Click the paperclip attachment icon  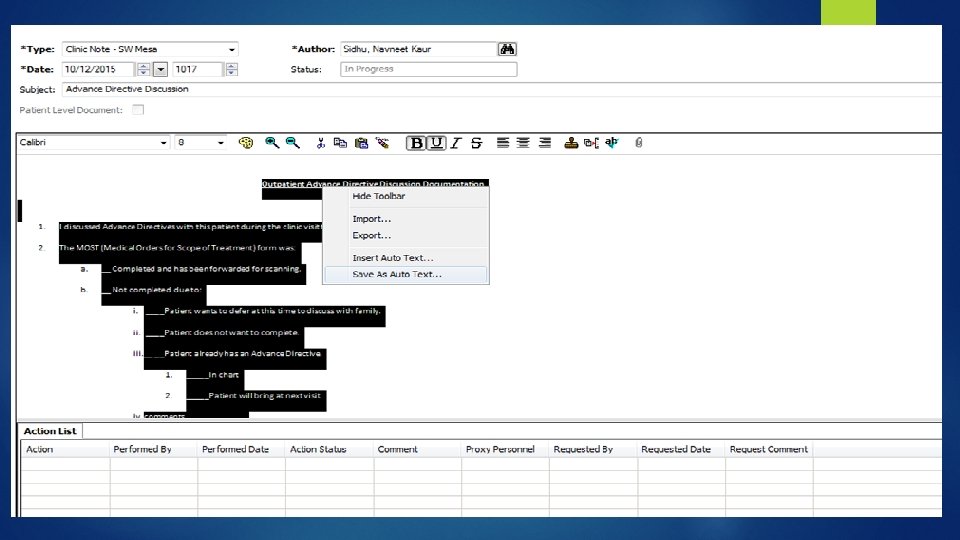(639, 143)
